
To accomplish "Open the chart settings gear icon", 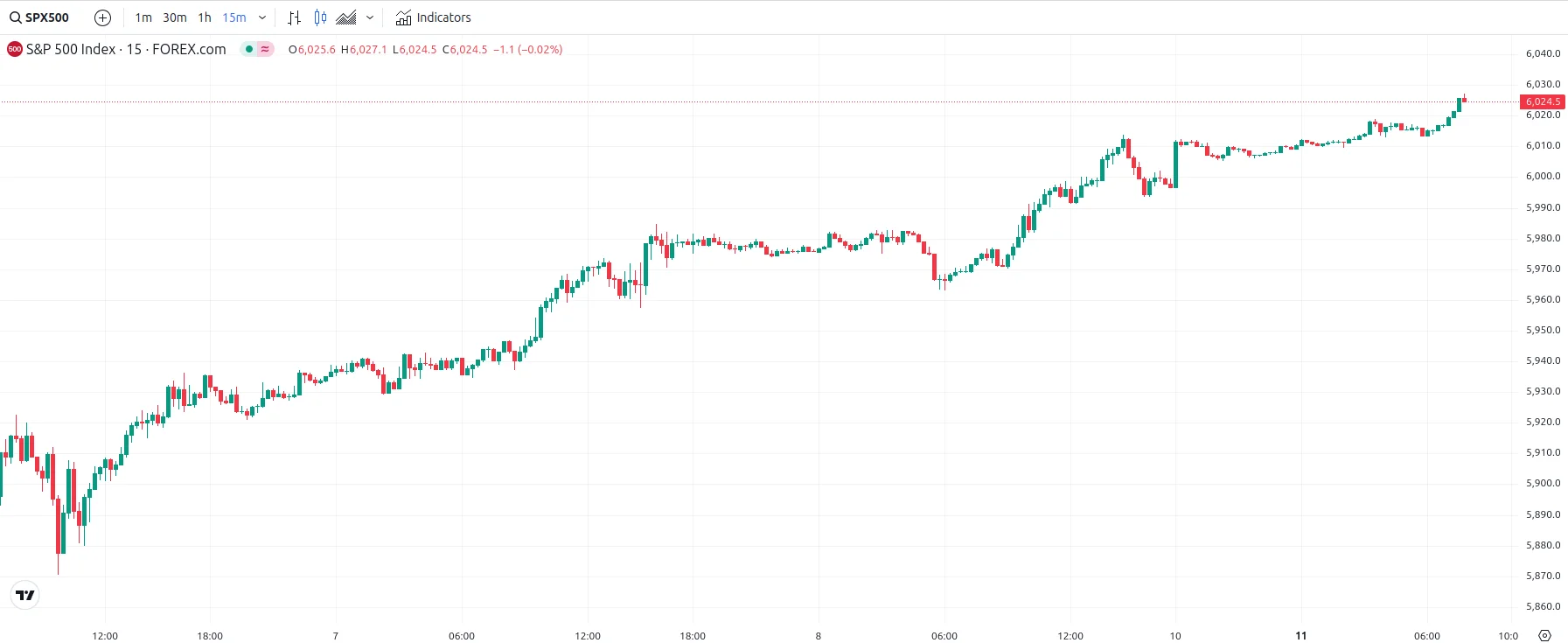I will [1544, 636].
